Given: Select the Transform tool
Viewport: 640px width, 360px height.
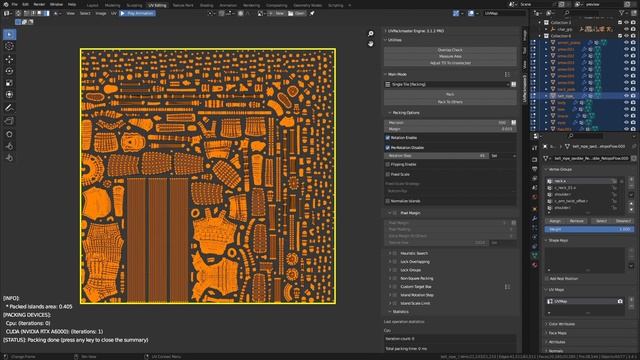Looking at the screenshot, I should 9,95.
